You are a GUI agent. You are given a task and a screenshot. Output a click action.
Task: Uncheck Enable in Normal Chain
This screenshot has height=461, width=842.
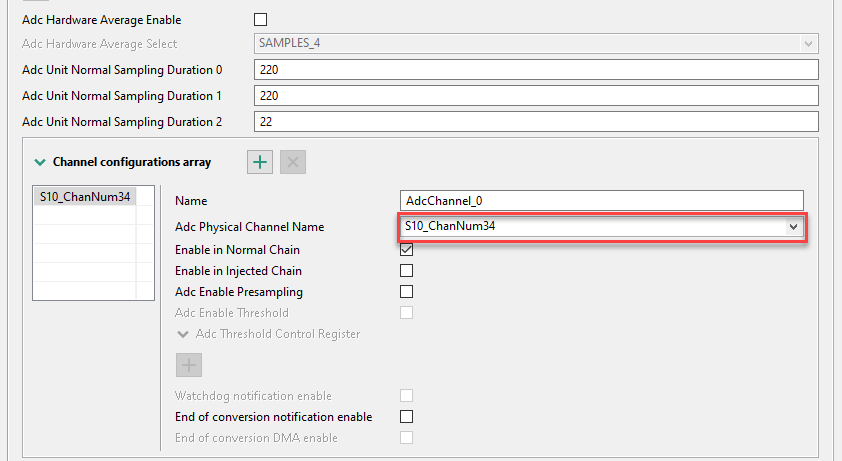407,249
